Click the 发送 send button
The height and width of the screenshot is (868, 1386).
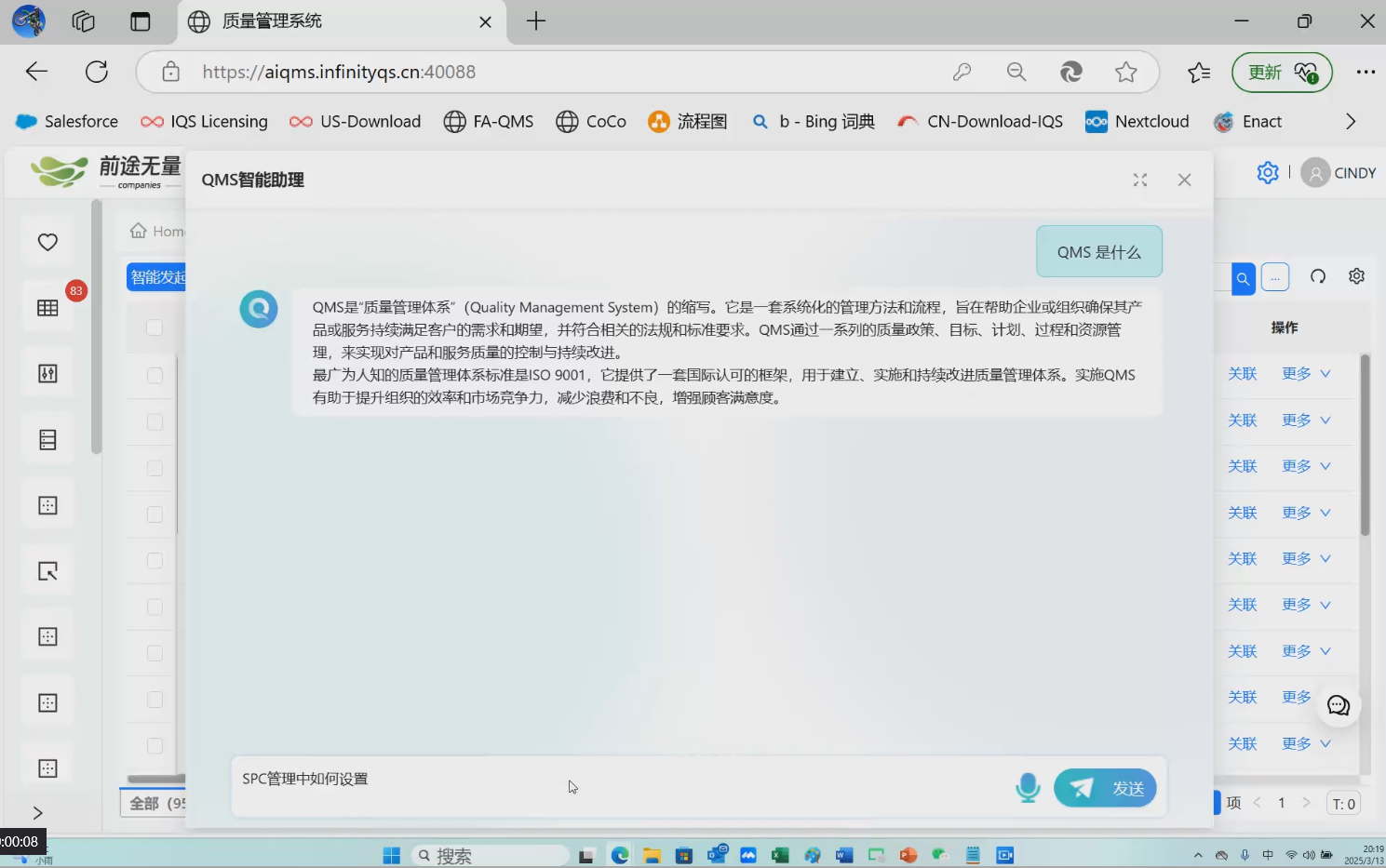coord(1105,787)
